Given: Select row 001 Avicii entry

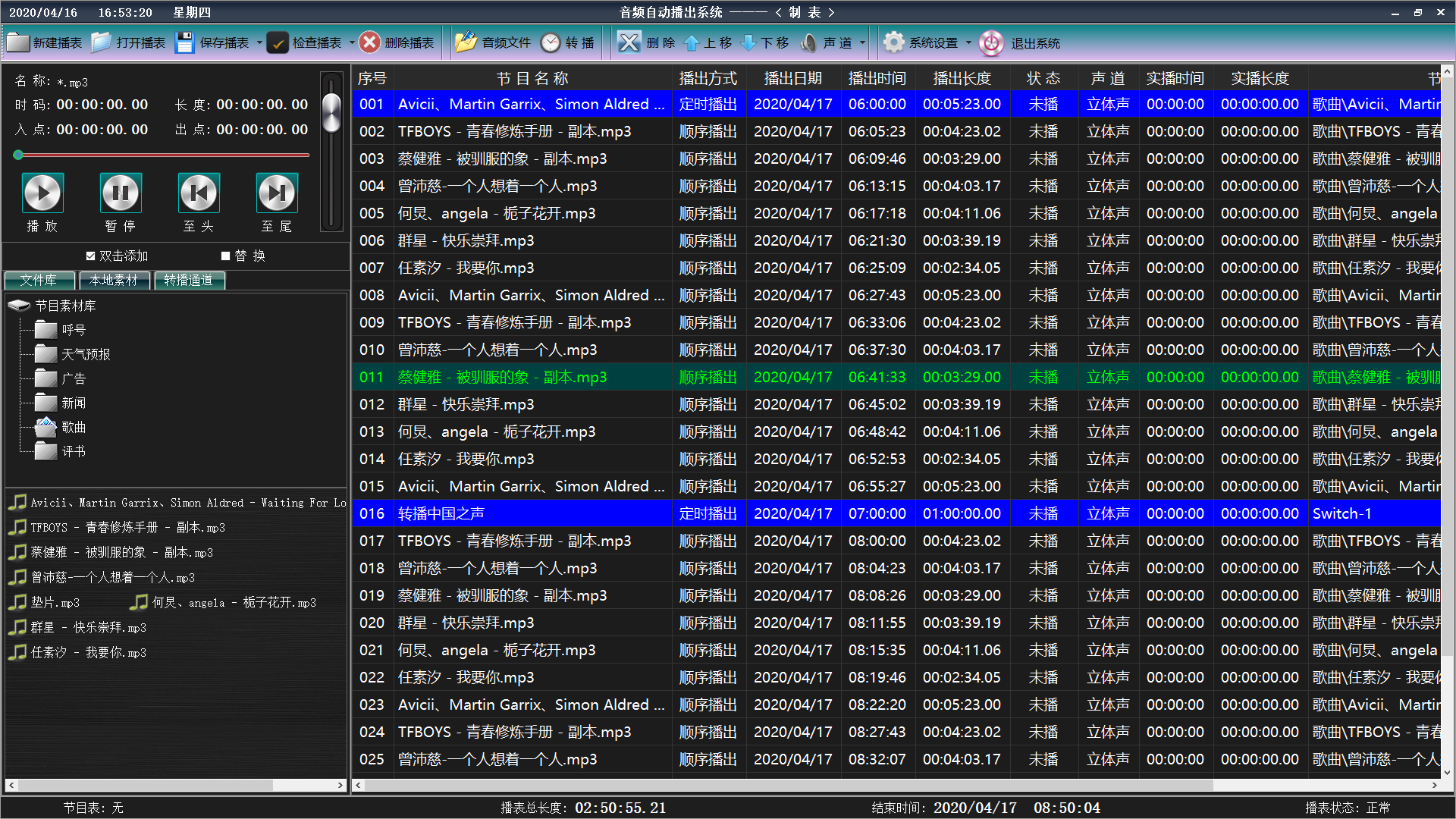Looking at the screenshot, I should [896, 104].
